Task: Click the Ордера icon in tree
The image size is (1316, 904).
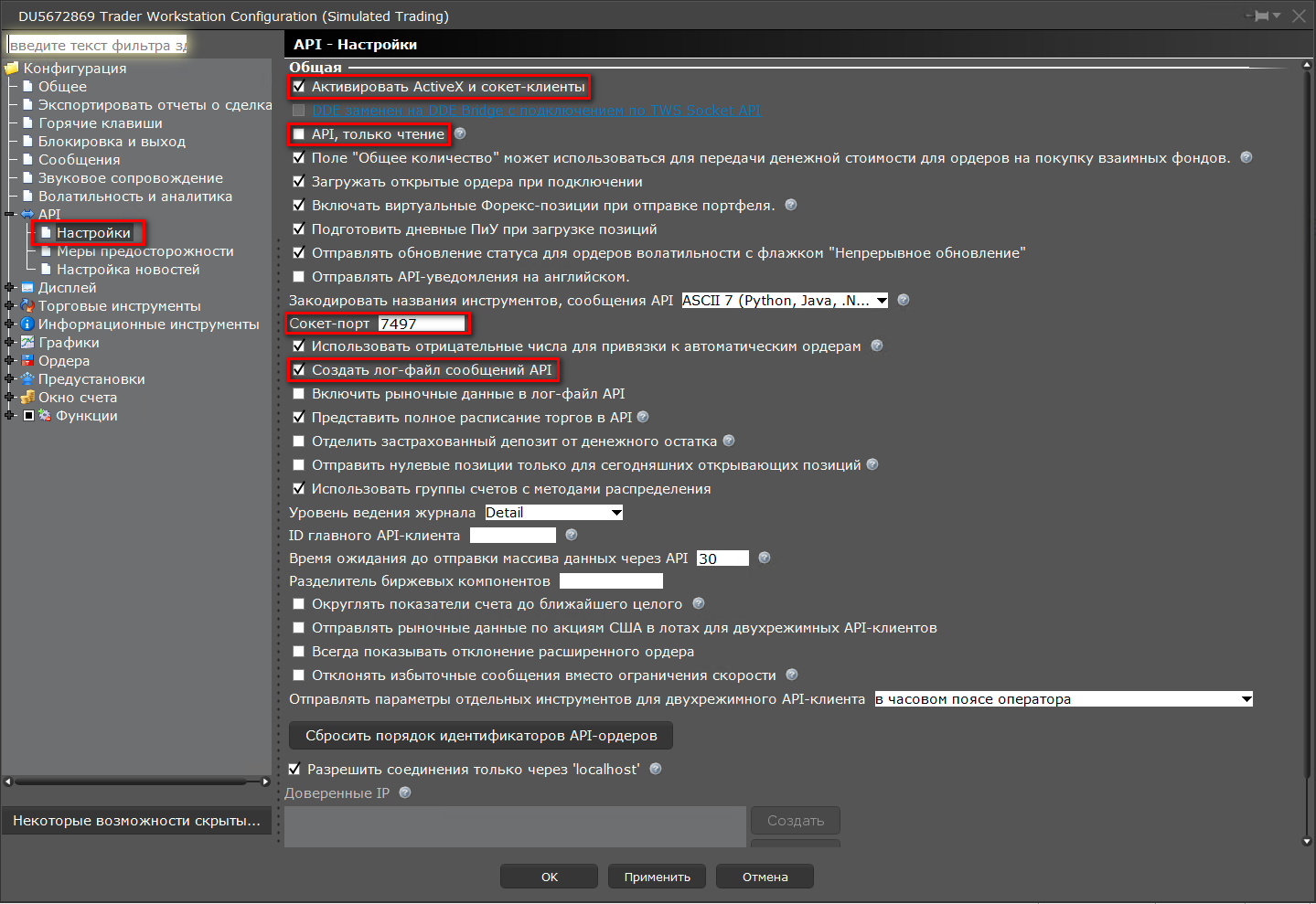Action: click(x=27, y=360)
